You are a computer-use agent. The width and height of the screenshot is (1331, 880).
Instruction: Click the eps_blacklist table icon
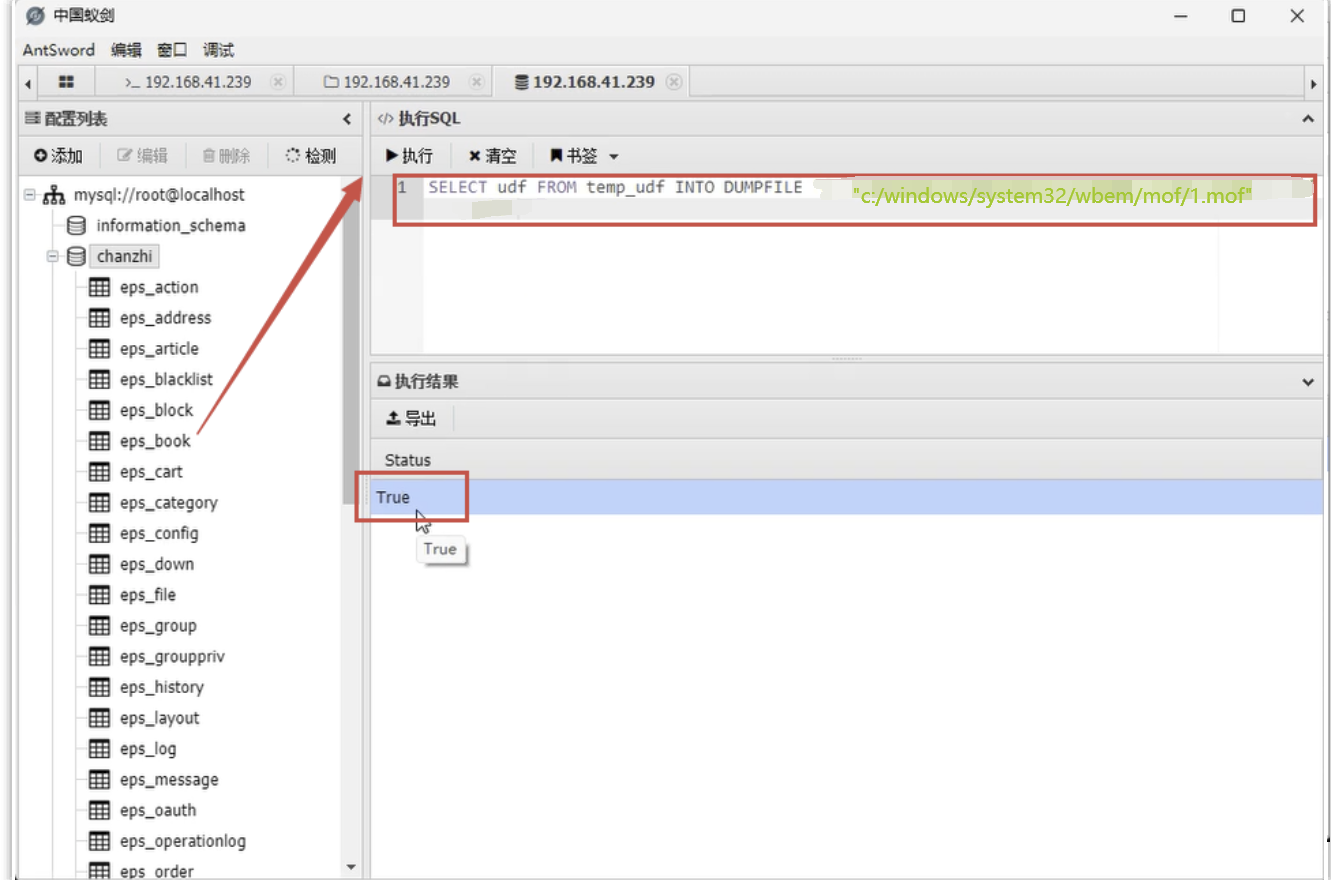100,380
